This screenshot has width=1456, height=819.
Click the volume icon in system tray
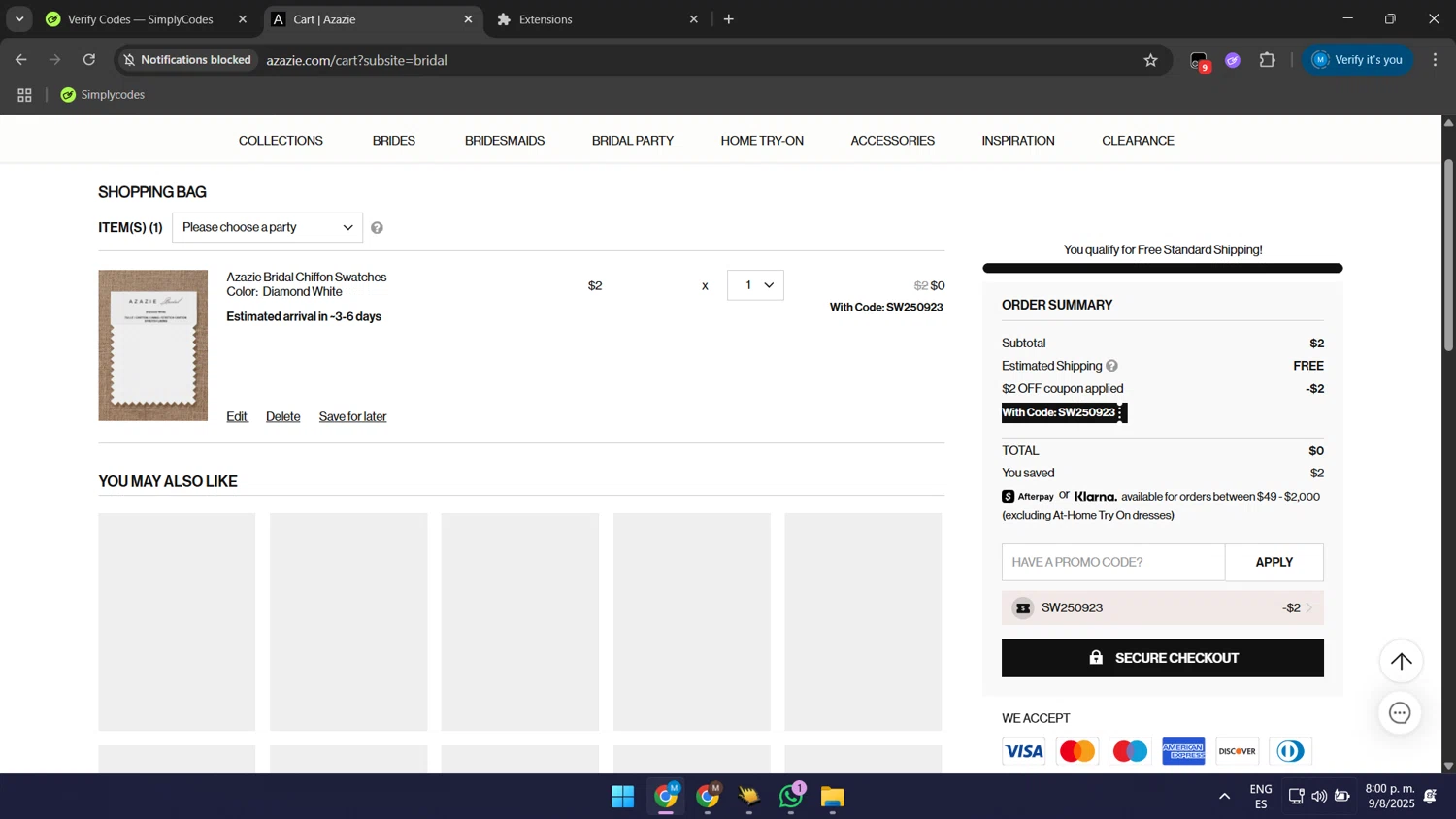(x=1319, y=797)
